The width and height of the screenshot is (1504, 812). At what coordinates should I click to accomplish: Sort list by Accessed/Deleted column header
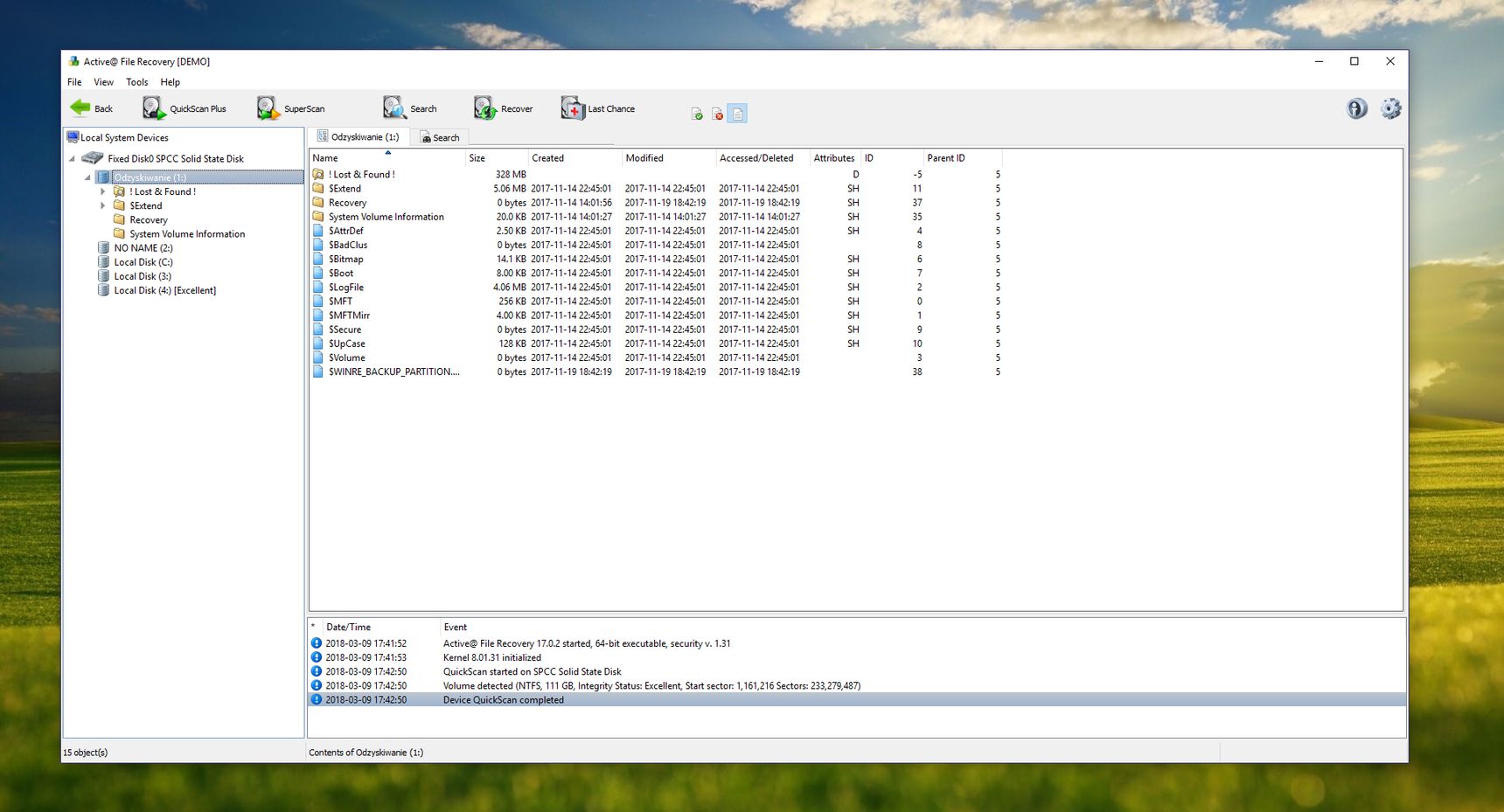pyautogui.click(x=763, y=158)
